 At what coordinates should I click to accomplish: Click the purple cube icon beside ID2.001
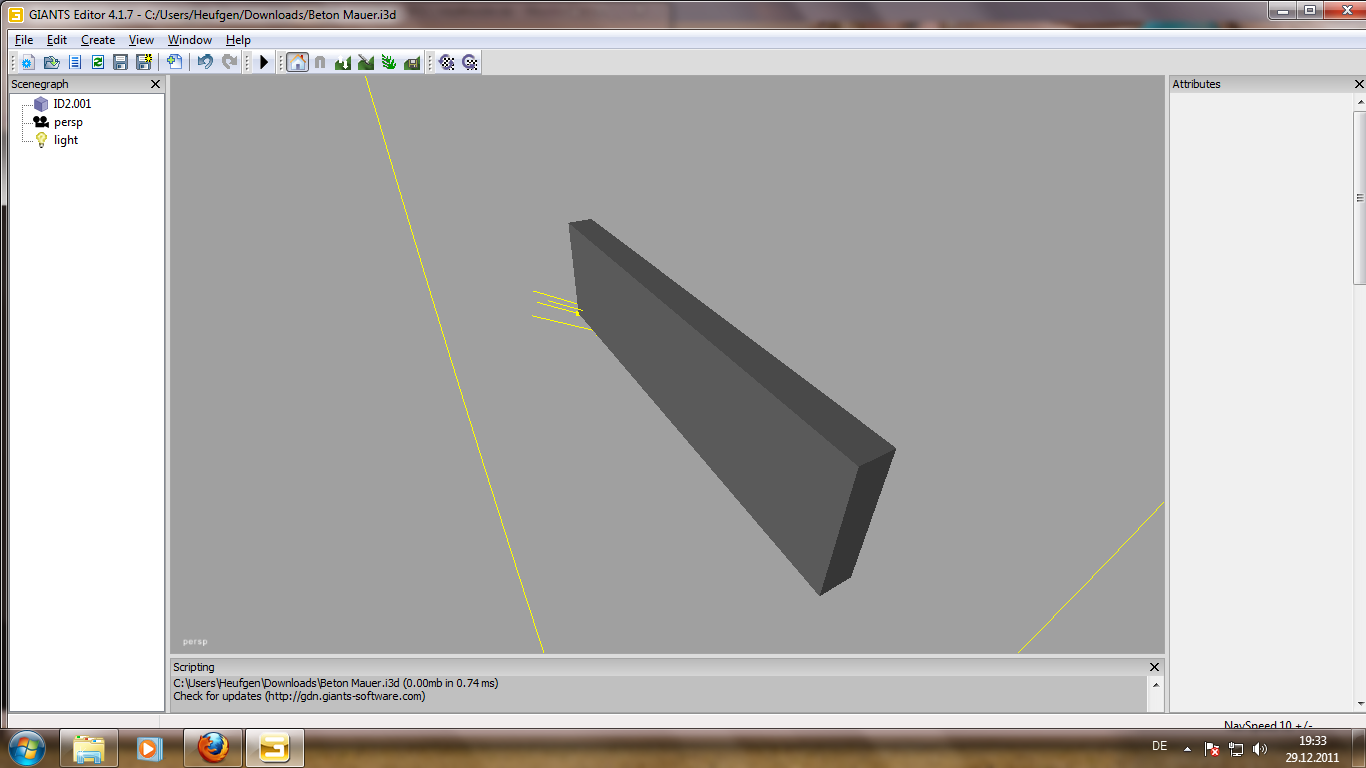[41, 104]
